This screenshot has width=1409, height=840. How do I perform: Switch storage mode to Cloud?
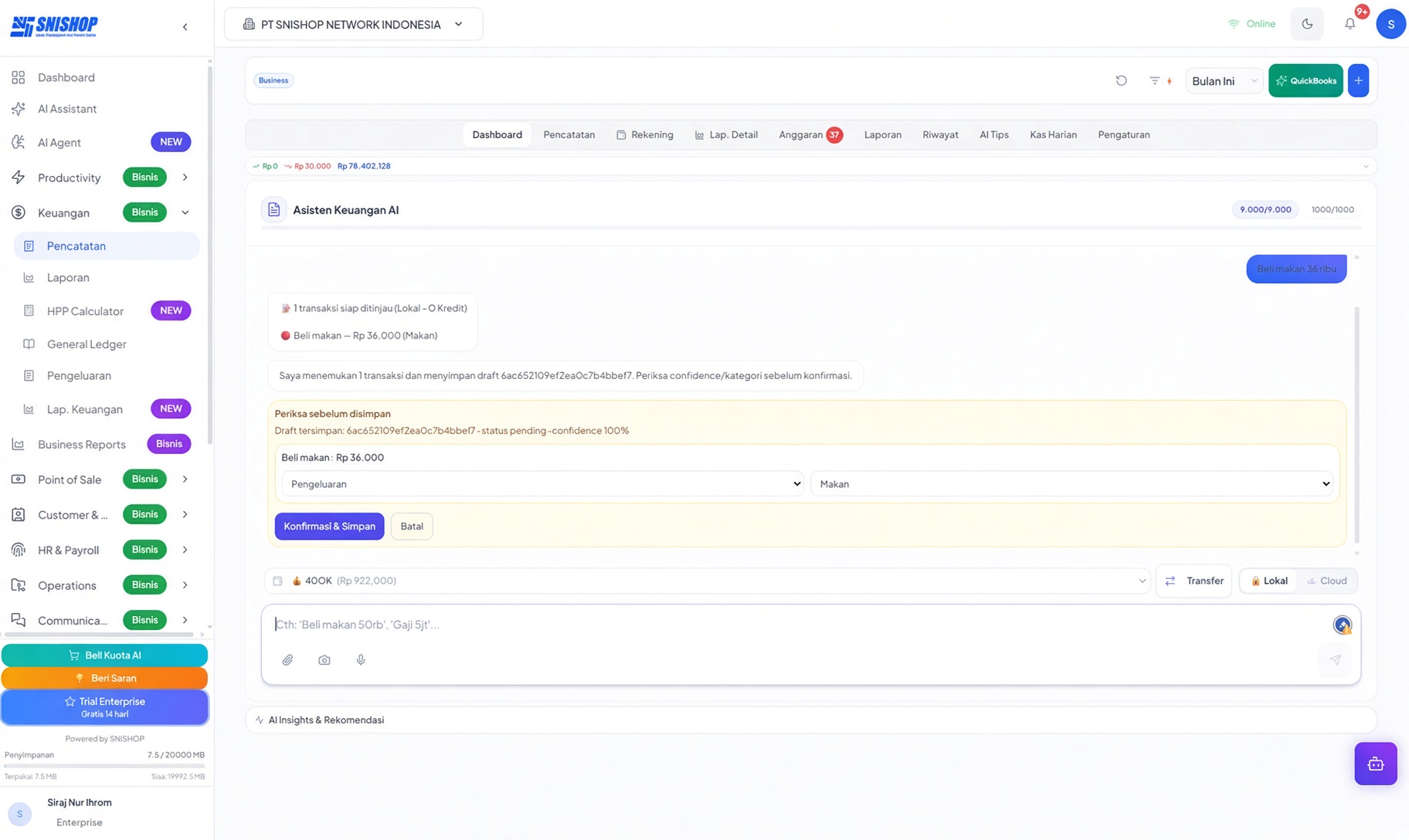click(x=1326, y=581)
